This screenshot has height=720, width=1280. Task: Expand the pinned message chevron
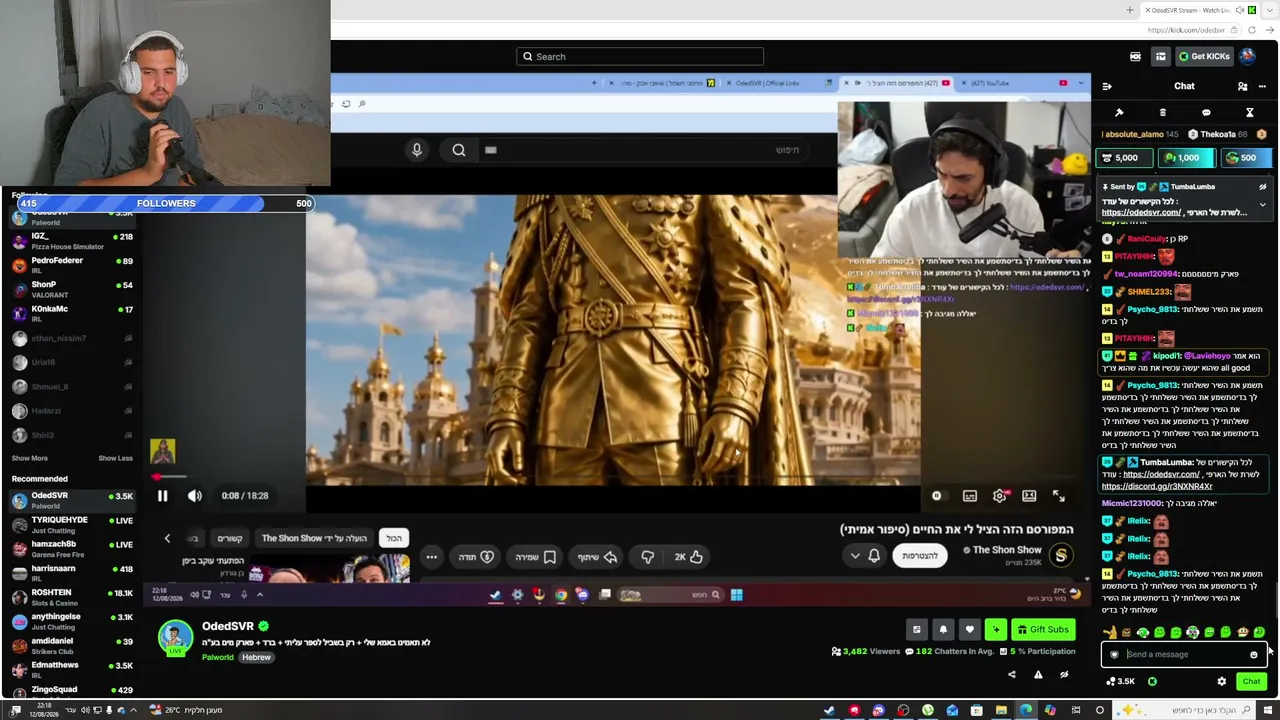pos(1262,205)
